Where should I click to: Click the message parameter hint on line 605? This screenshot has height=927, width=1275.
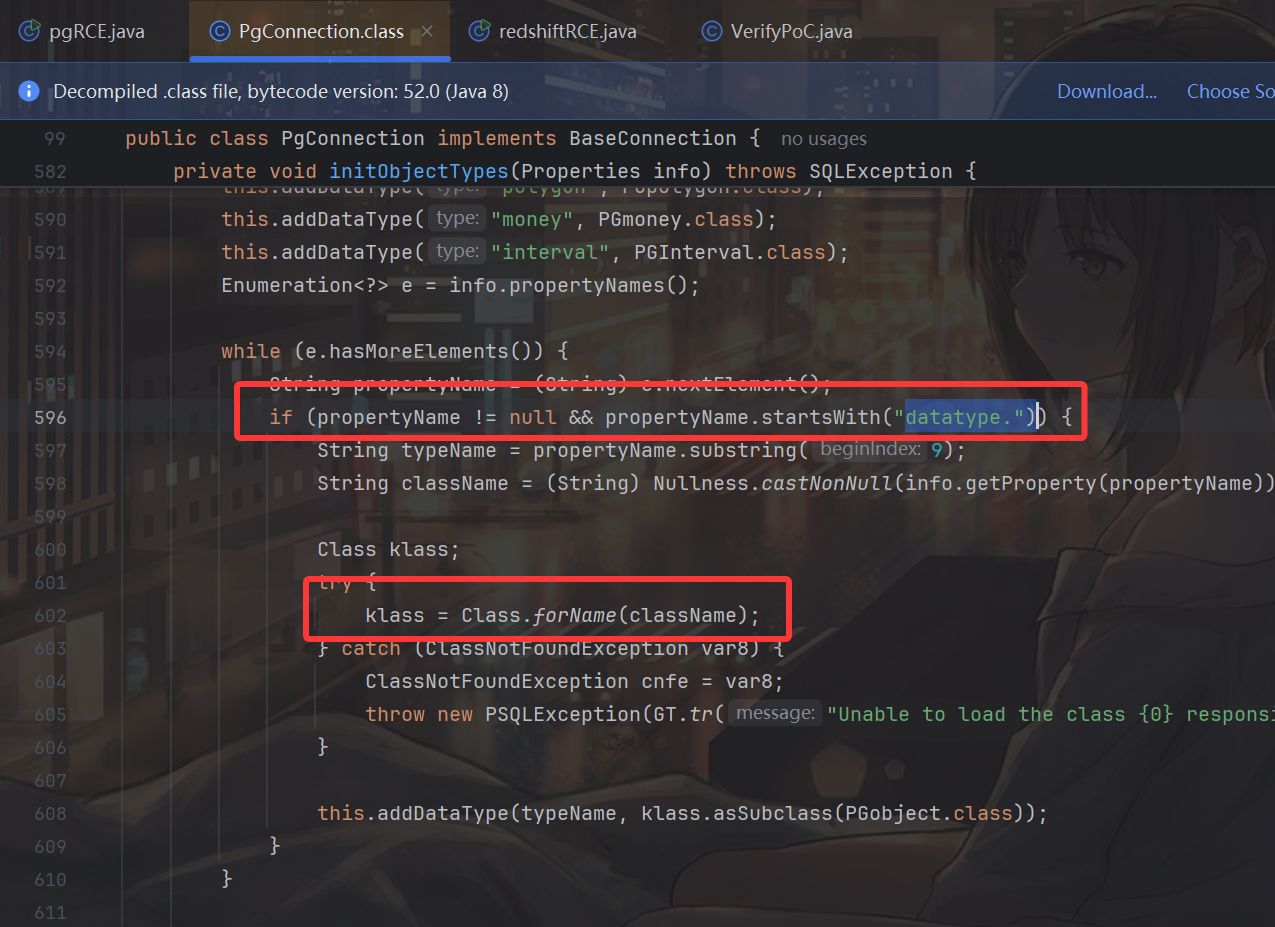click(x=775, y=714)
